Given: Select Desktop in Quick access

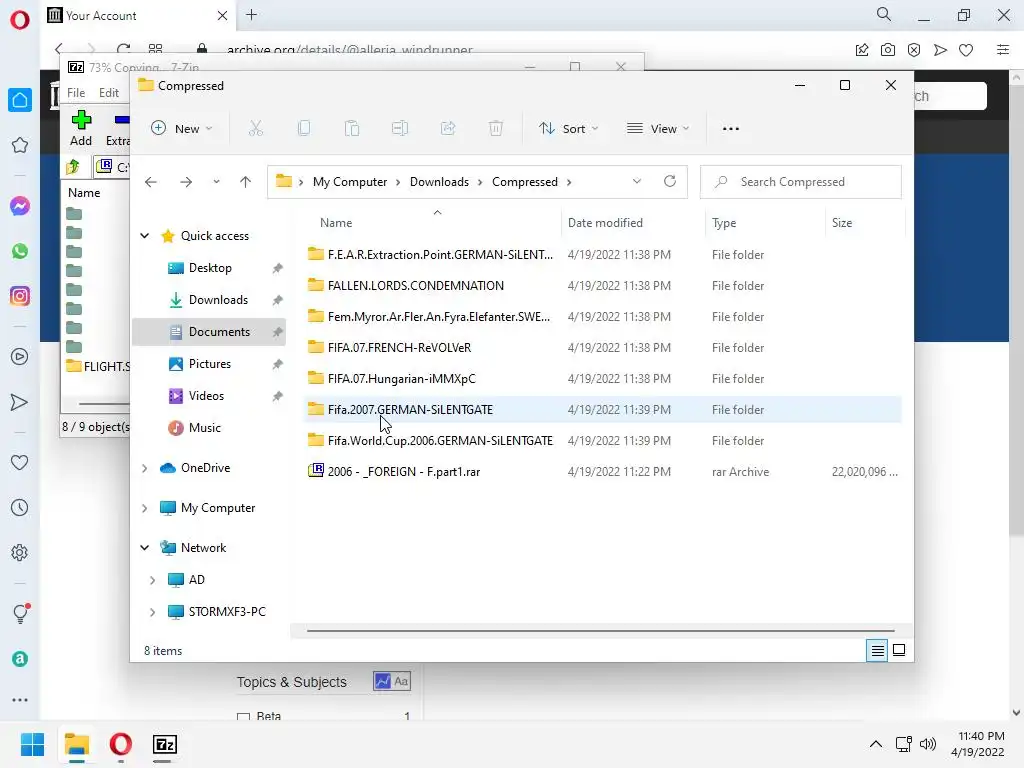Looking at the screenshot, I should click(210, 268).
